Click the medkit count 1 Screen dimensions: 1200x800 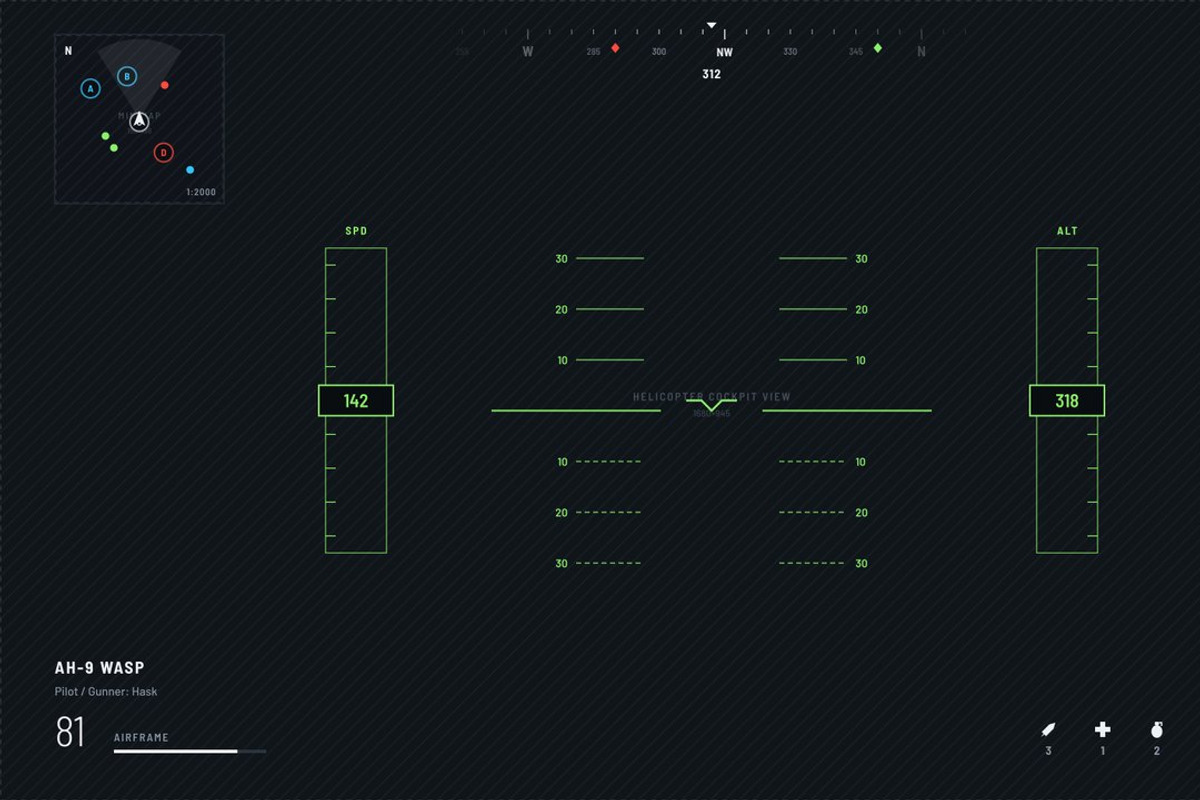coord(1103,751)
